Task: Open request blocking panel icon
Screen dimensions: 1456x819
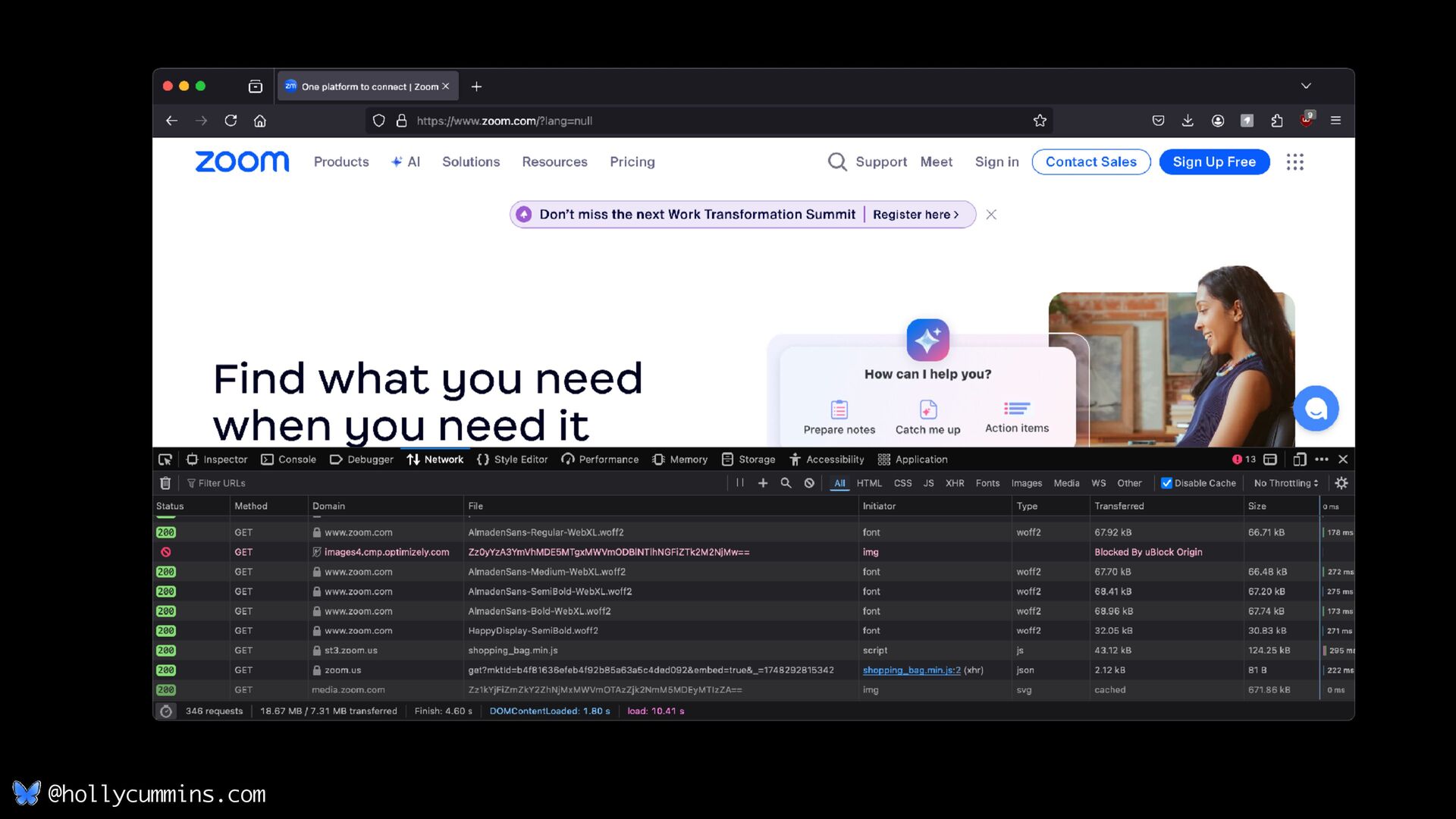Action: coord(809,483)
